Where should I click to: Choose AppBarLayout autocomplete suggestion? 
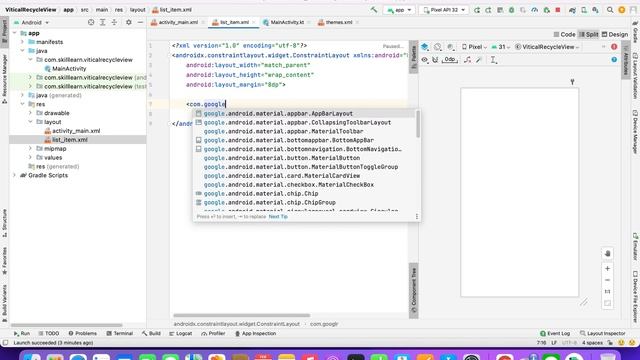(x=304, y=113)
